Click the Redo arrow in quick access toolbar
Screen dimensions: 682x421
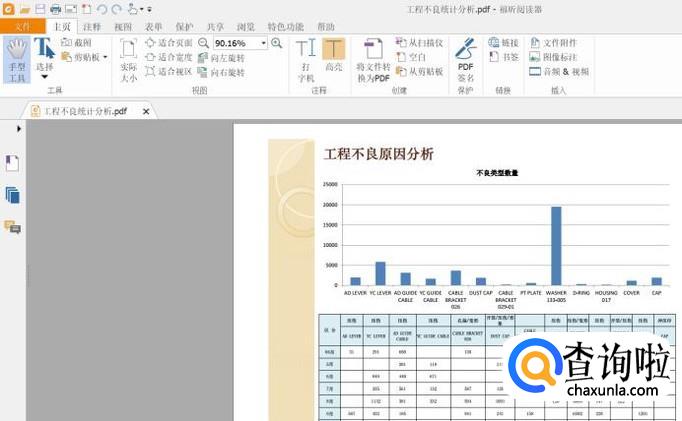[x=117, y=9]
